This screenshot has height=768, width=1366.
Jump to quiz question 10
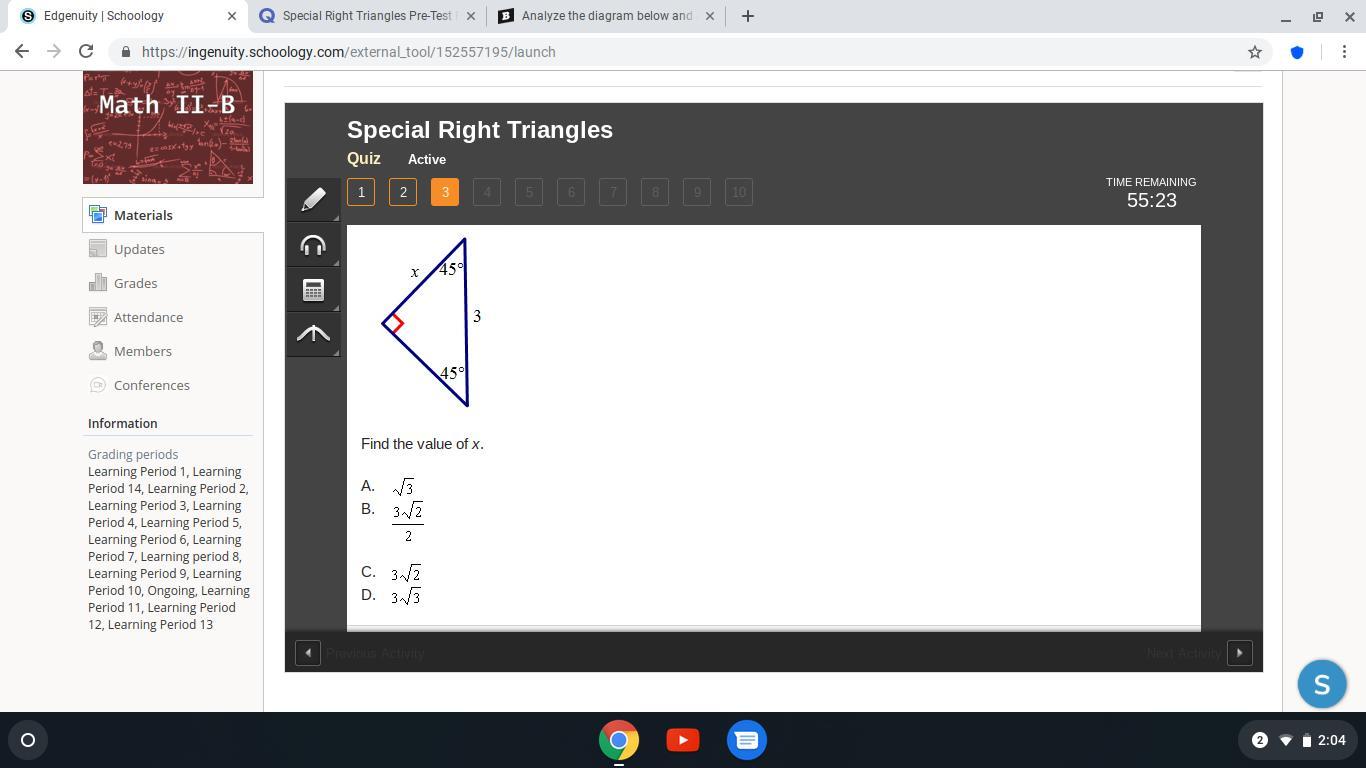[x=739, y=192]
